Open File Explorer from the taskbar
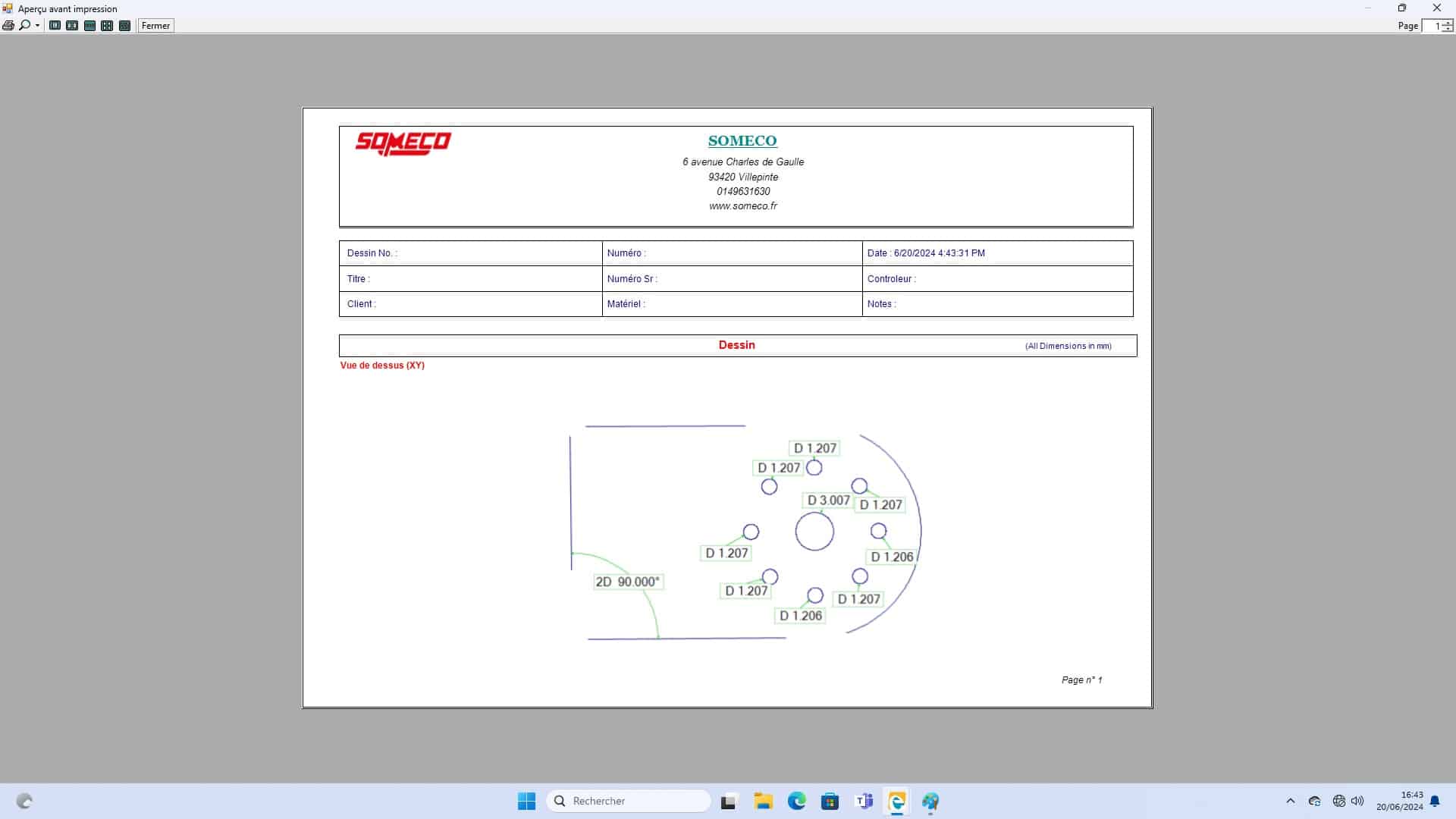Image resolution: width=1456 pixels, height=819 pixels. pos(763,801)
